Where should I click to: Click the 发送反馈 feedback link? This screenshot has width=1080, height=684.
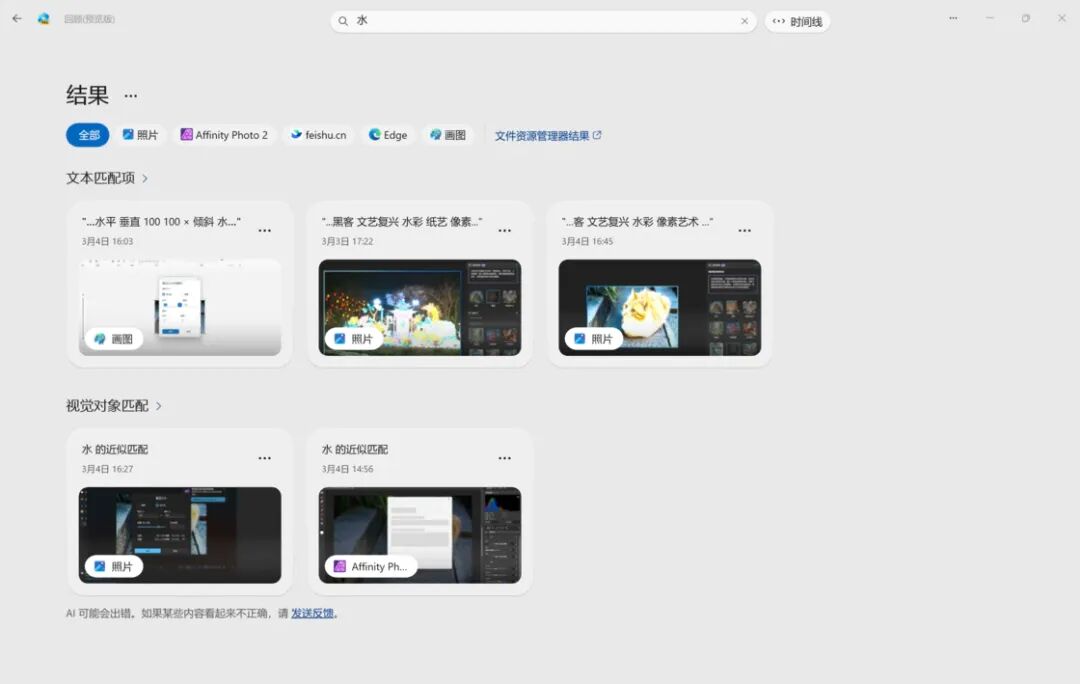point(312,613)
